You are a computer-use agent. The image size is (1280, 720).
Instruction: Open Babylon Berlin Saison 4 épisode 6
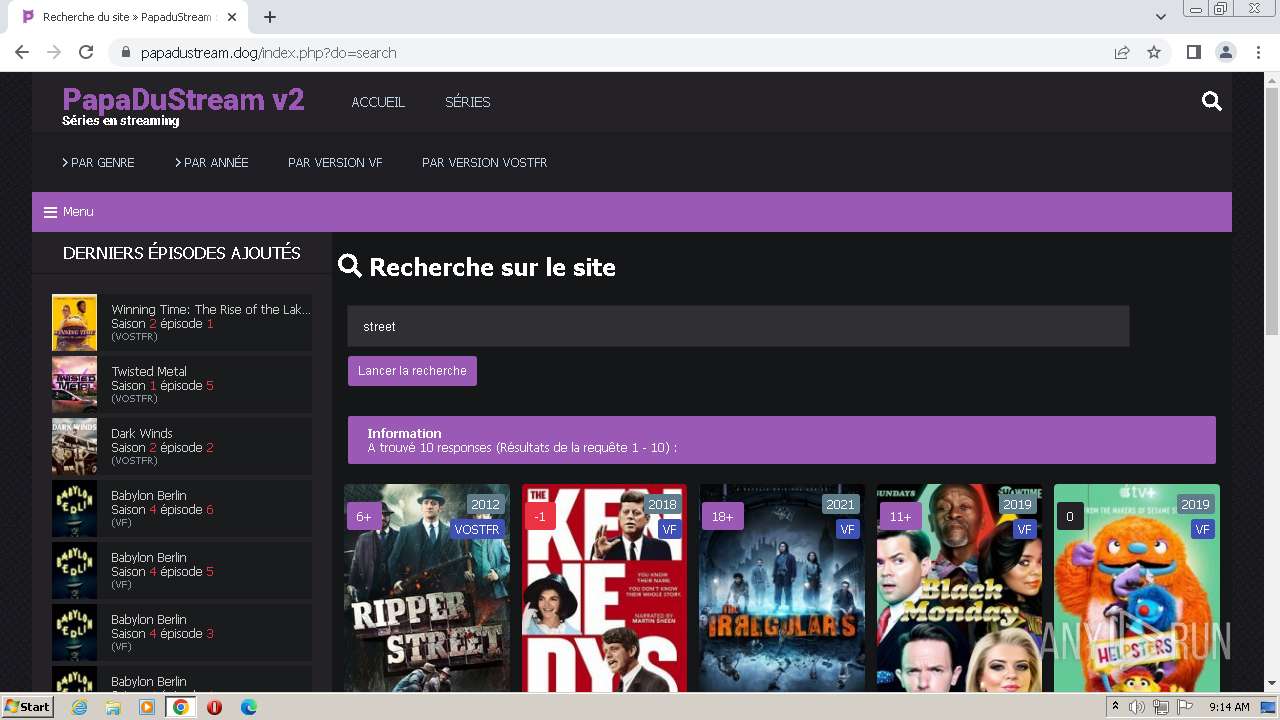click(x=182, y=508)
